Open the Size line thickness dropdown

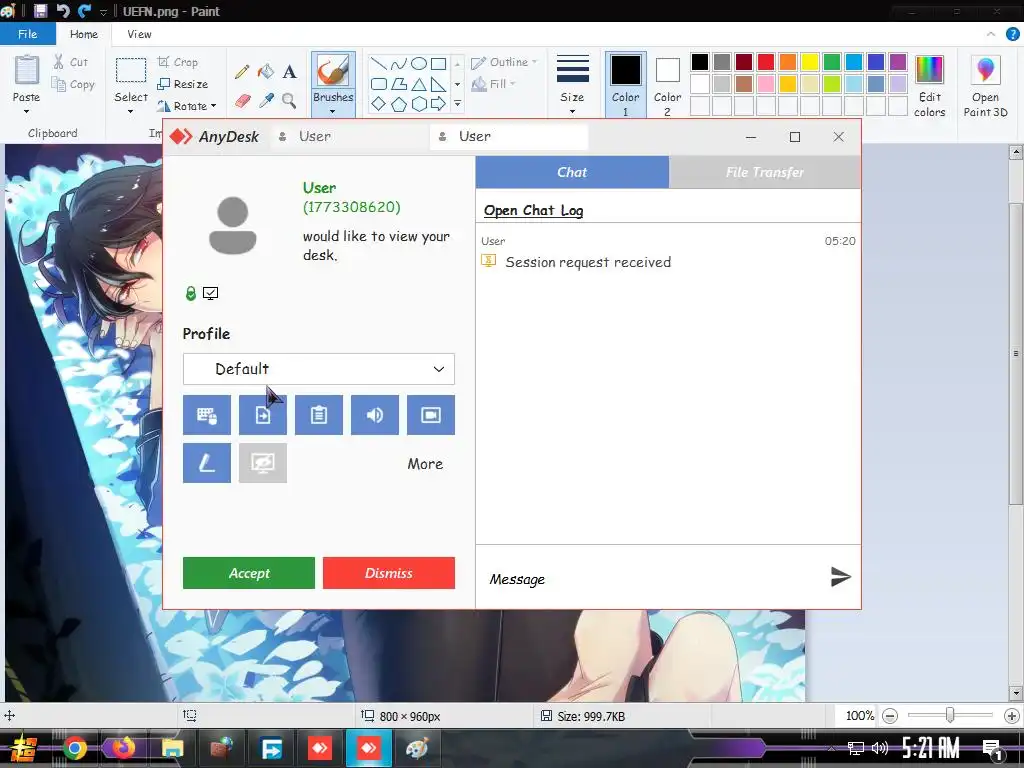point(572,85)
